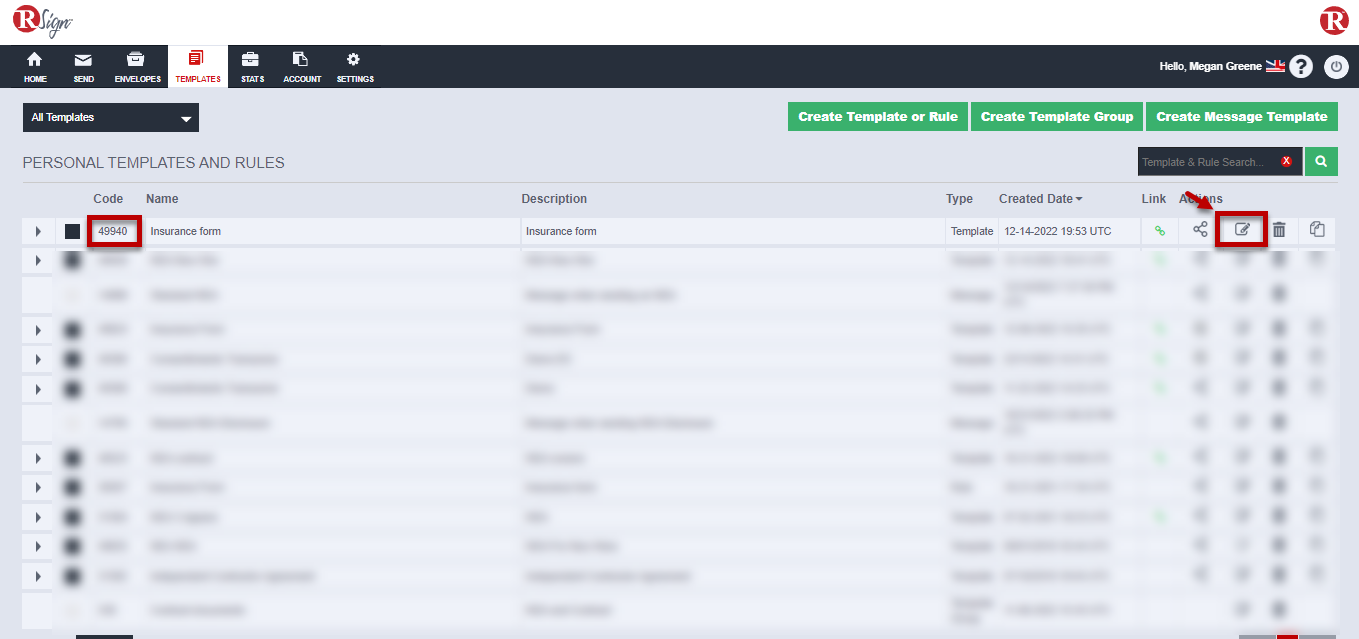Go to the Envelopes tab

pos(137,67)
